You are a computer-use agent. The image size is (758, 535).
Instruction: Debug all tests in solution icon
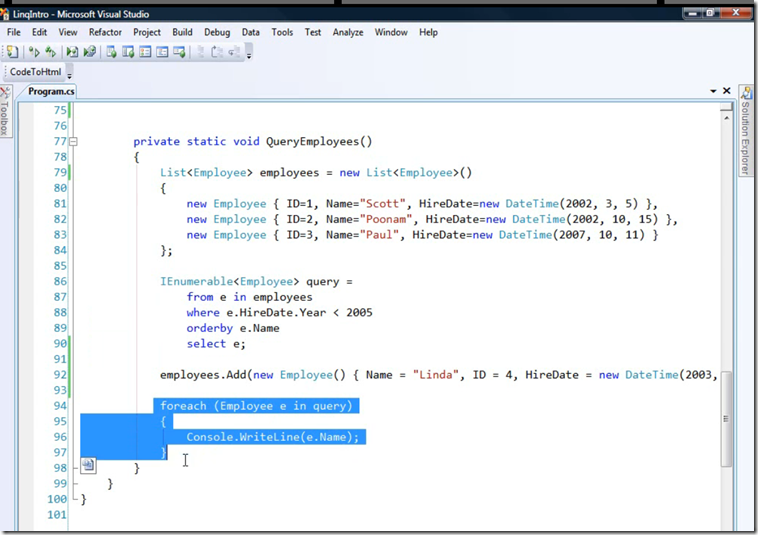[x=89, y=52]
